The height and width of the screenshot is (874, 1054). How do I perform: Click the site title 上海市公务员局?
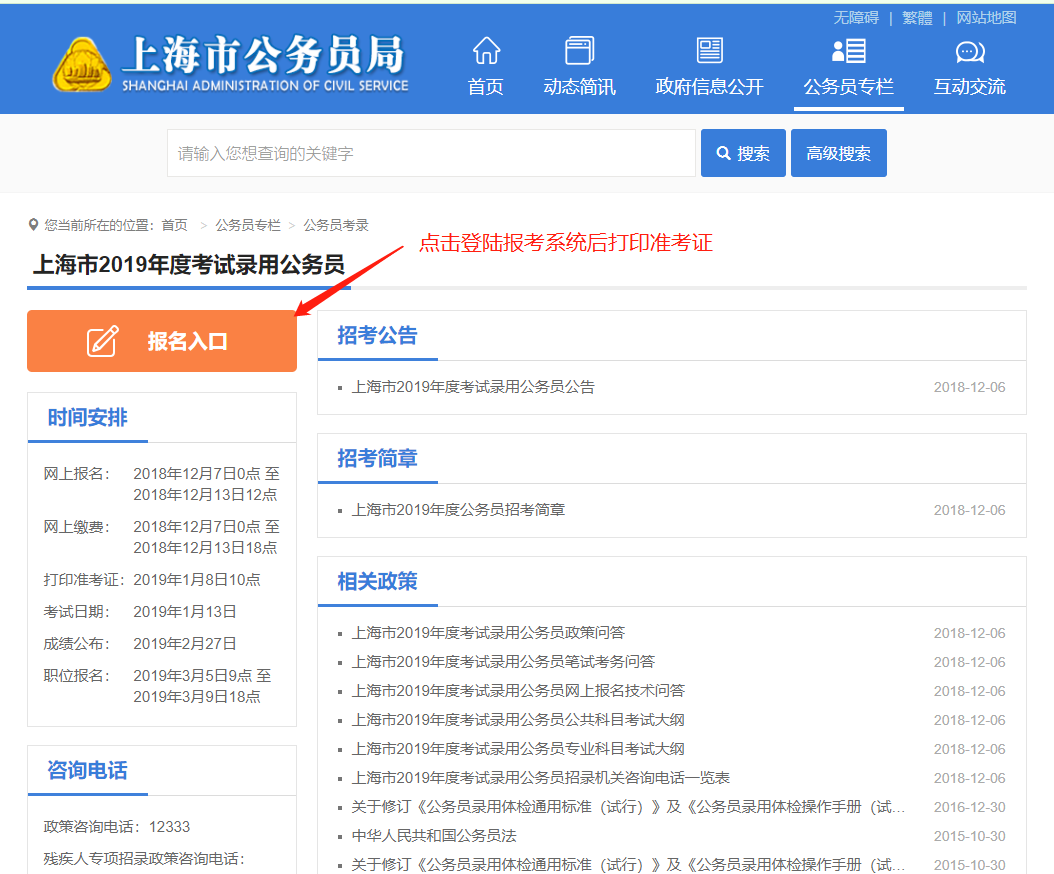[x=264, y=54]
